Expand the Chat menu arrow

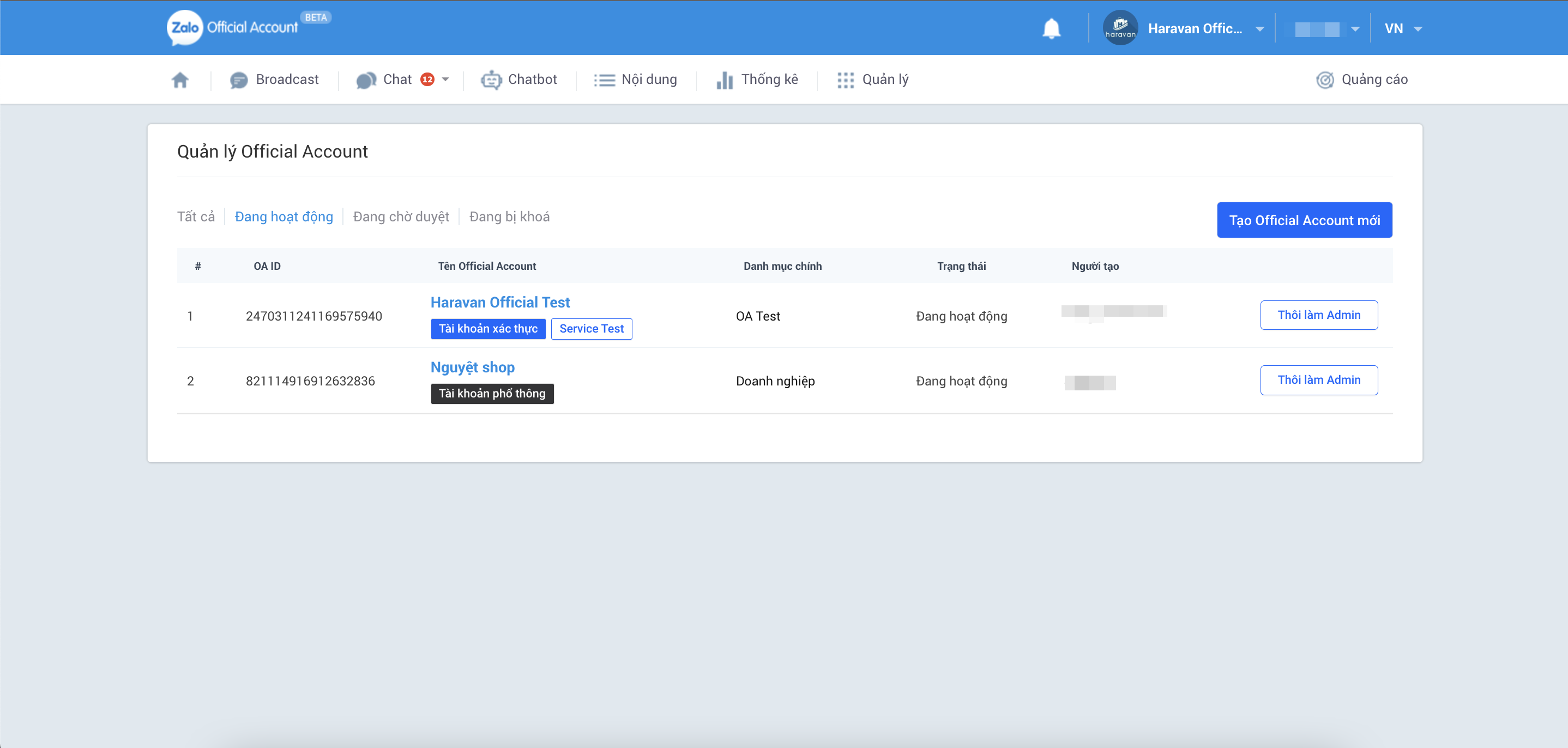click(x=445, y=80)
